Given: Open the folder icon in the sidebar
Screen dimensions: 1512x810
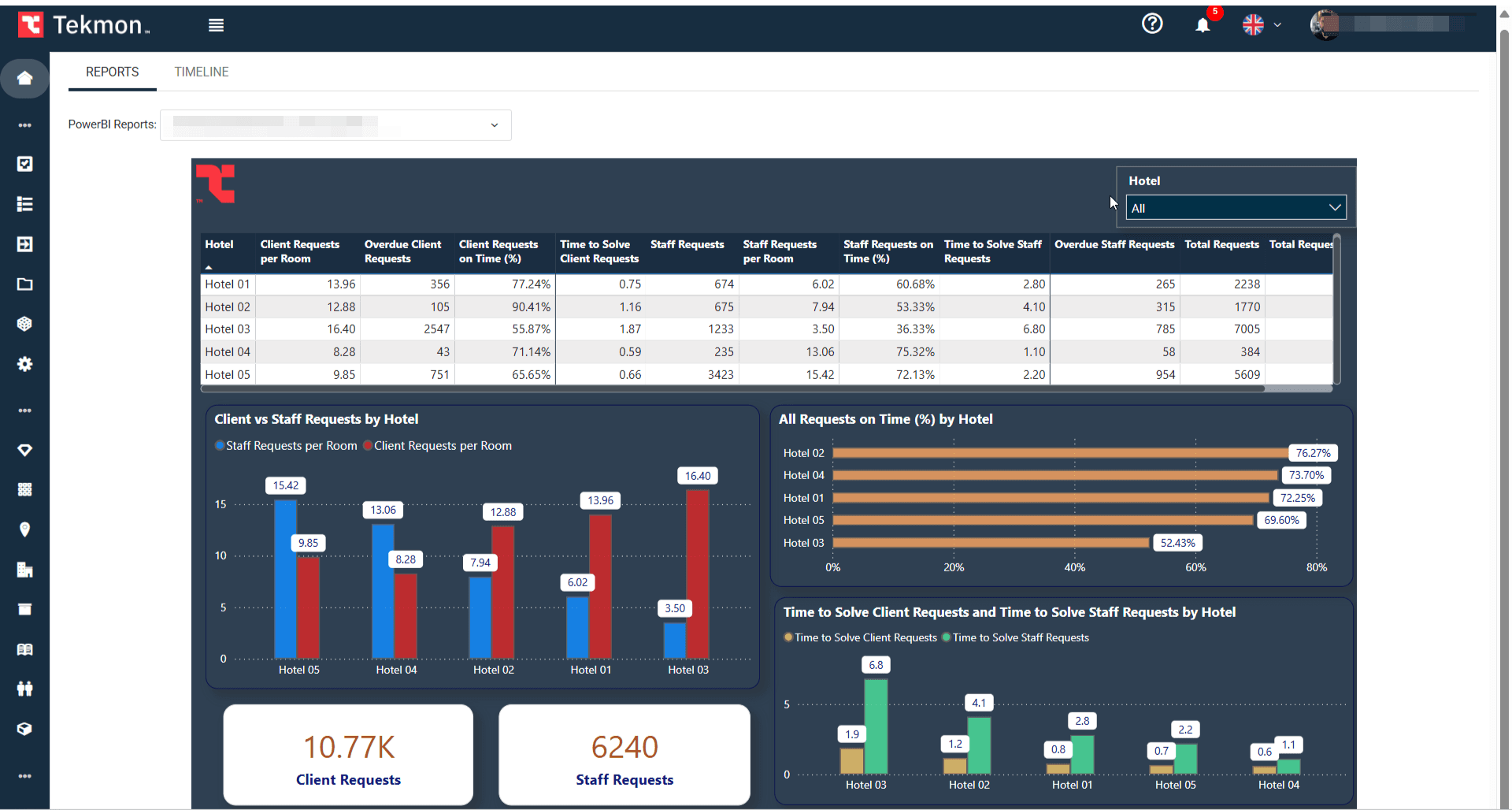Looking at the screenshot, I should [x=24, y=284].
